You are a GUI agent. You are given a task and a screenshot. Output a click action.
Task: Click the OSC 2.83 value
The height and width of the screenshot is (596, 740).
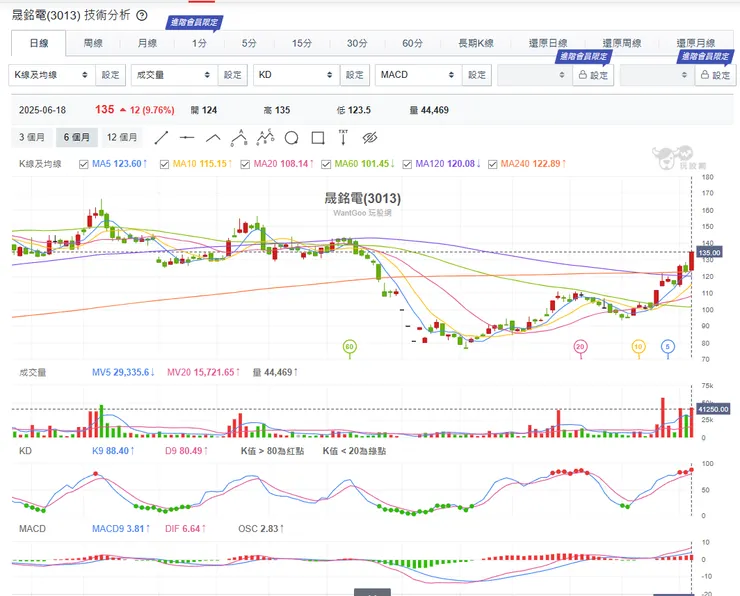point(261,529)
